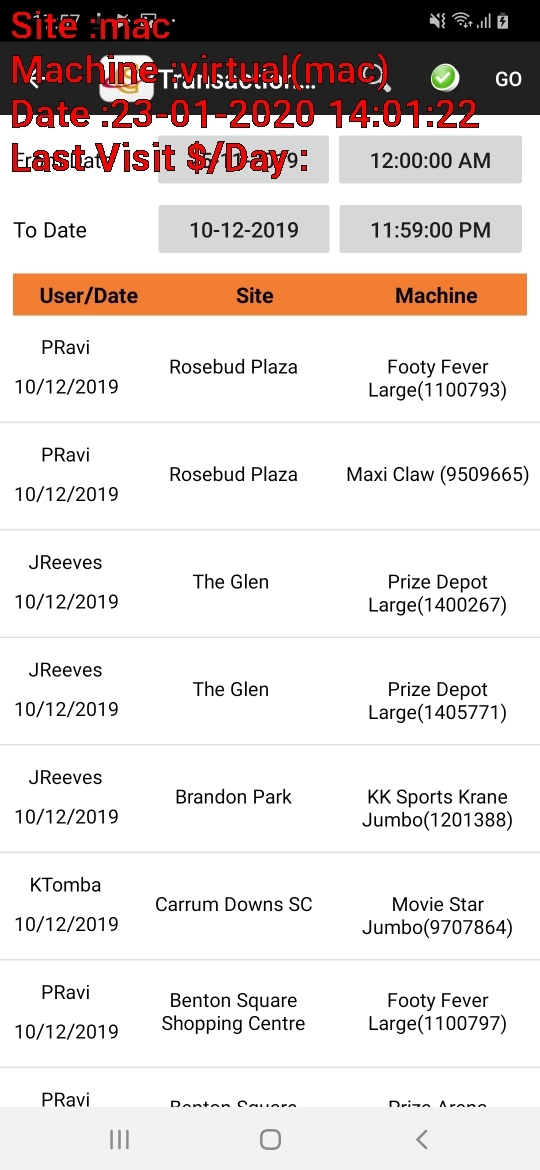This screenshot has width=540, height=1170.
Task: Open the Footy Fever Large(1100793) row
Action: click(270, 369)
